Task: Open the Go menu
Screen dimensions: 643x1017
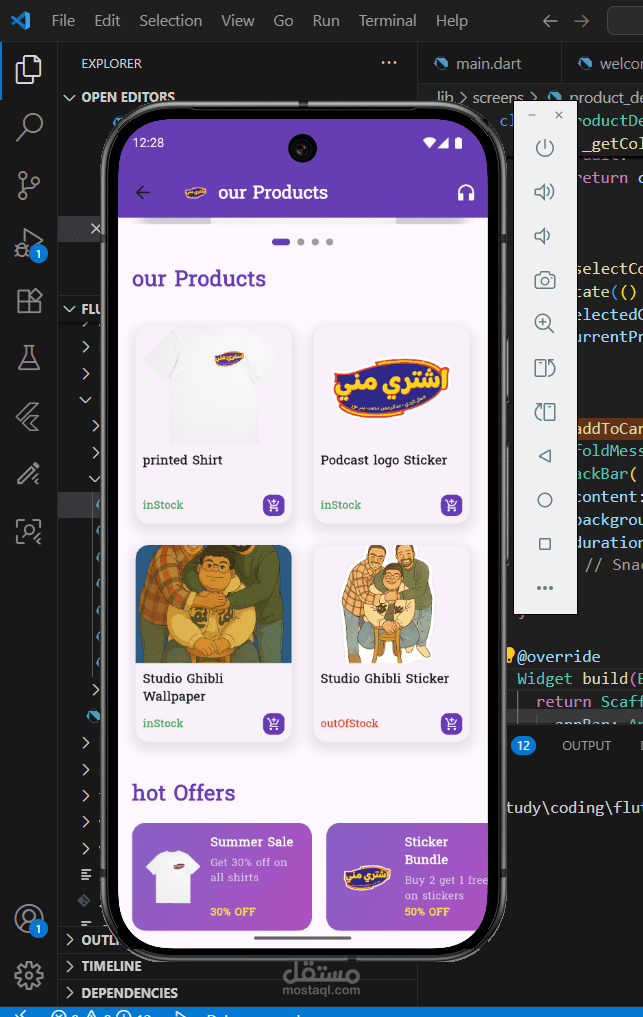Action: pyautogui.click(x=283, y=21)
